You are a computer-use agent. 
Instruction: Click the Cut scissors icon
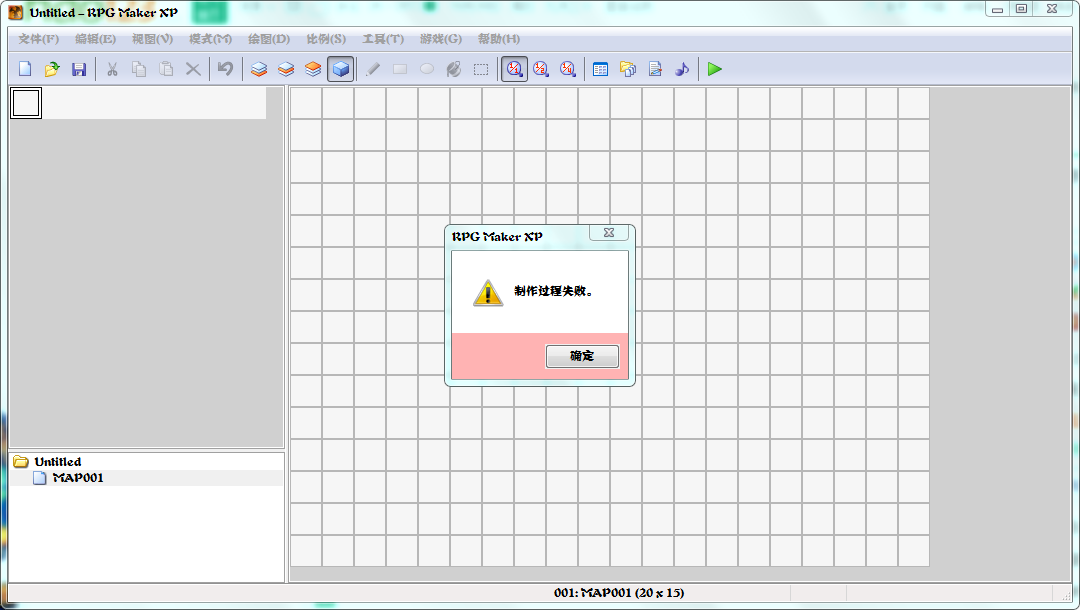(x=112, y=69)
